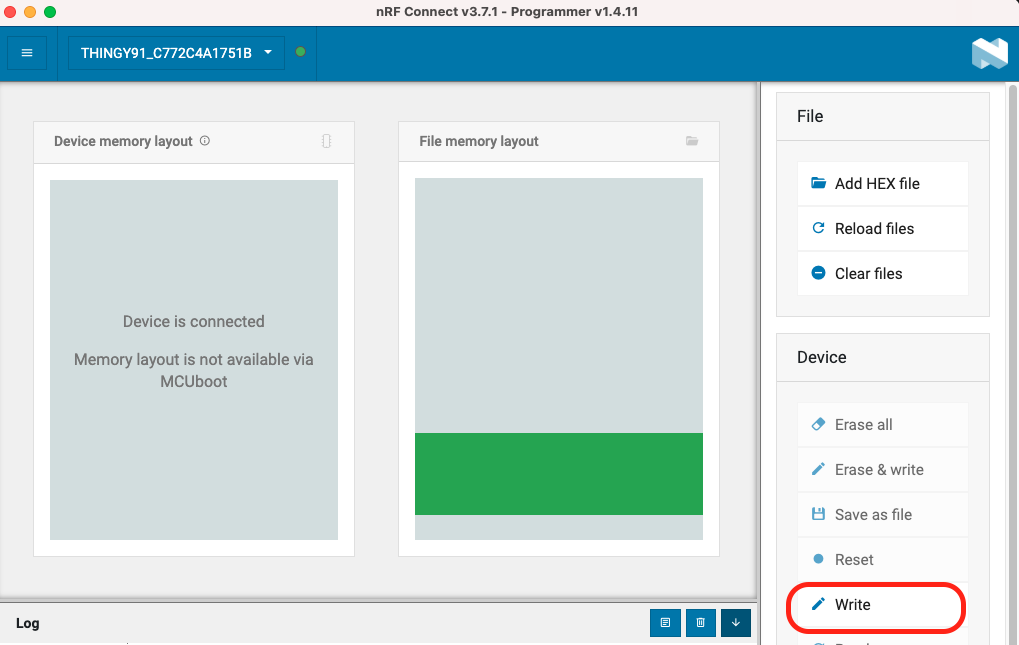Click Add HEX file
The image size is (1019, 645).
coord(883,184)
